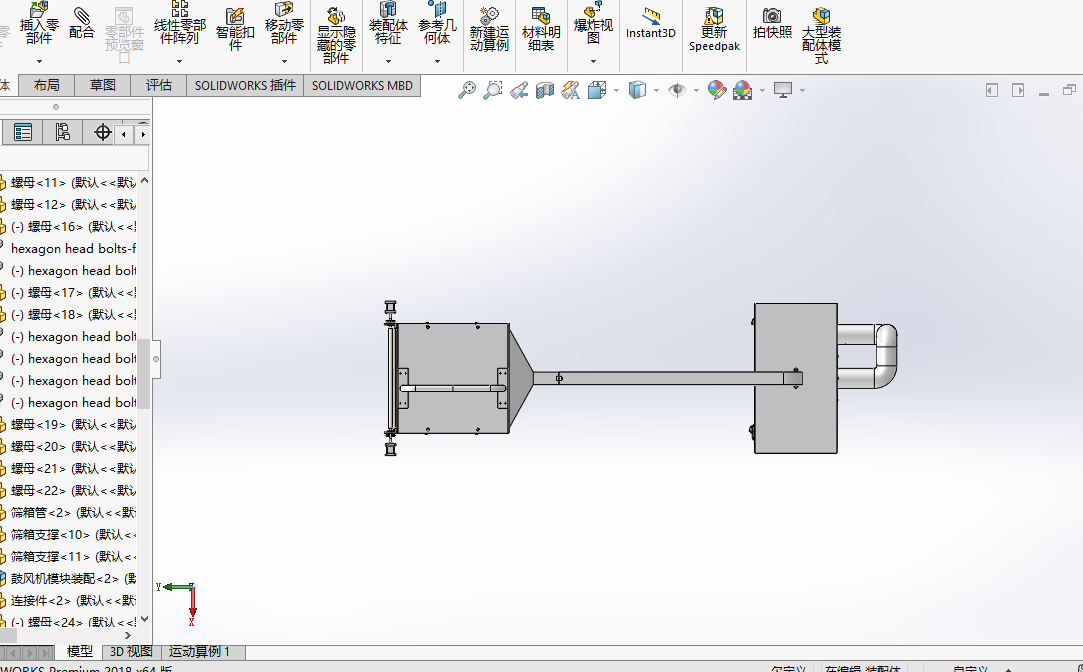Click Exploded View (爆炸视图) tool
The image size is (1083, 672).
593,24
